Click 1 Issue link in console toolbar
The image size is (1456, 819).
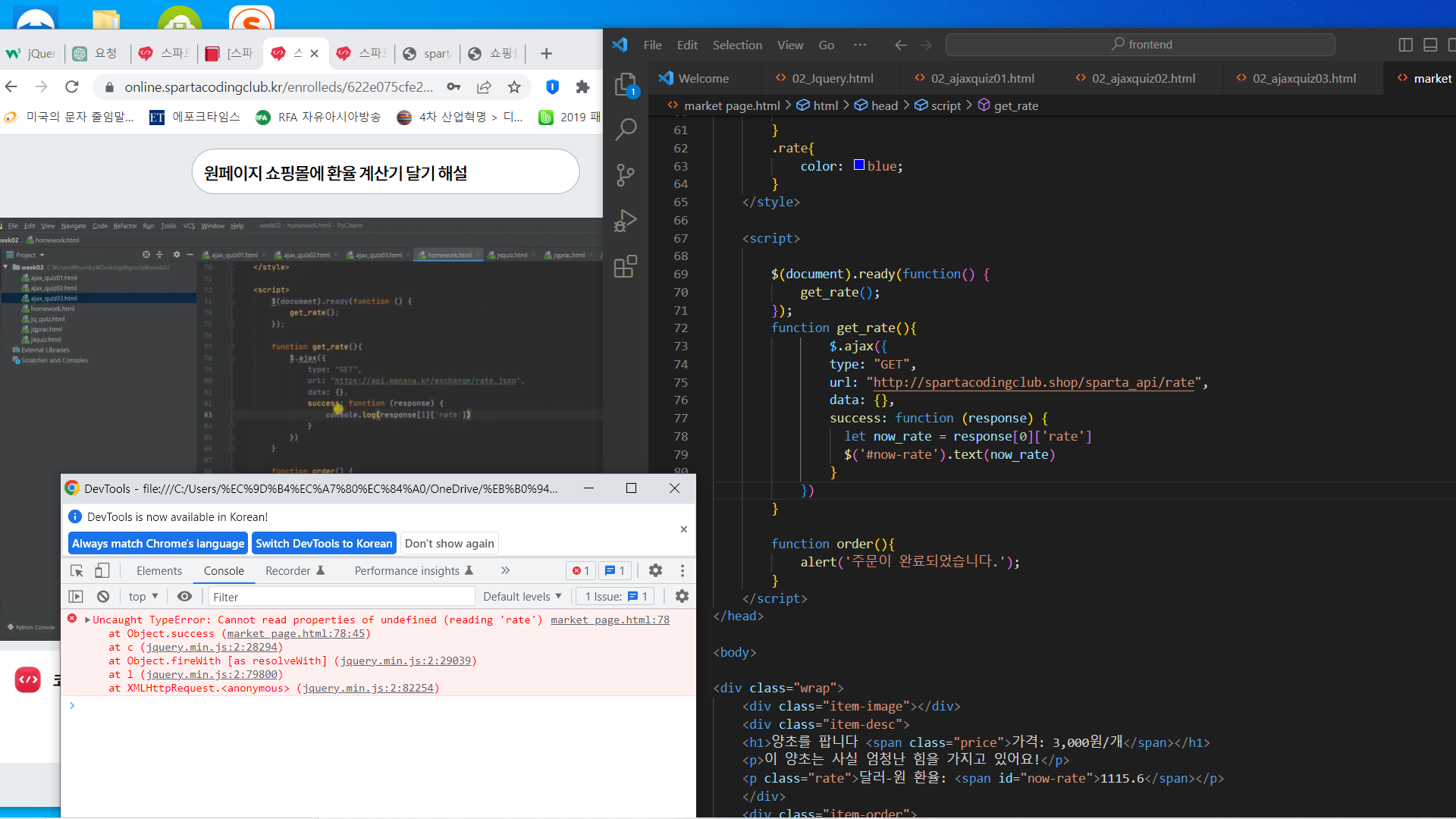[615, 597]
